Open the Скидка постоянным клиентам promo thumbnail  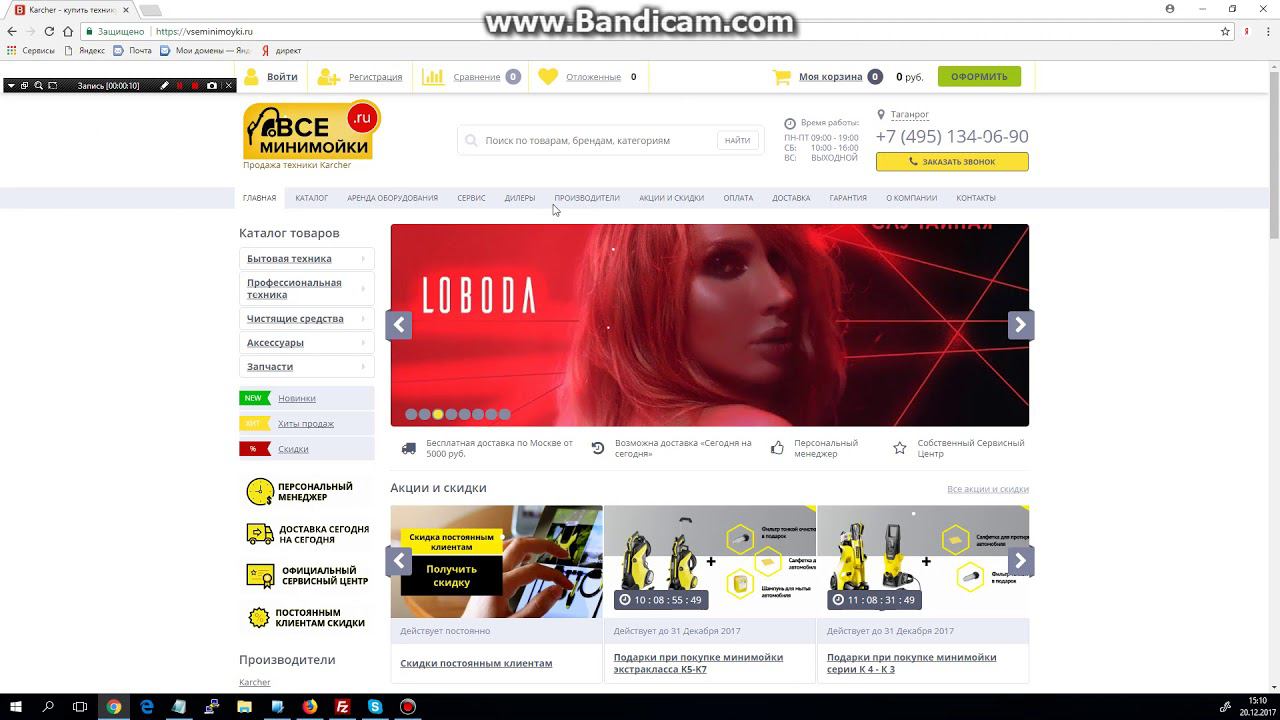point(497,562)
